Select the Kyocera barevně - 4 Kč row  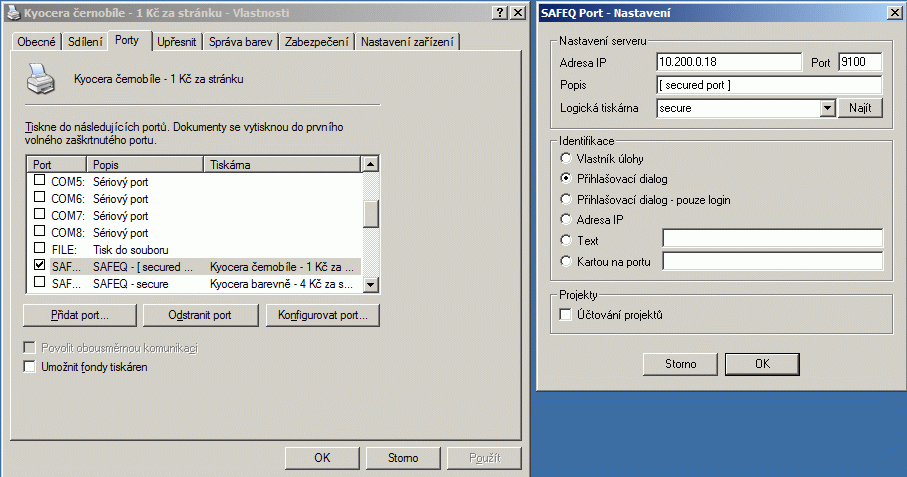(x=281, y=284)
